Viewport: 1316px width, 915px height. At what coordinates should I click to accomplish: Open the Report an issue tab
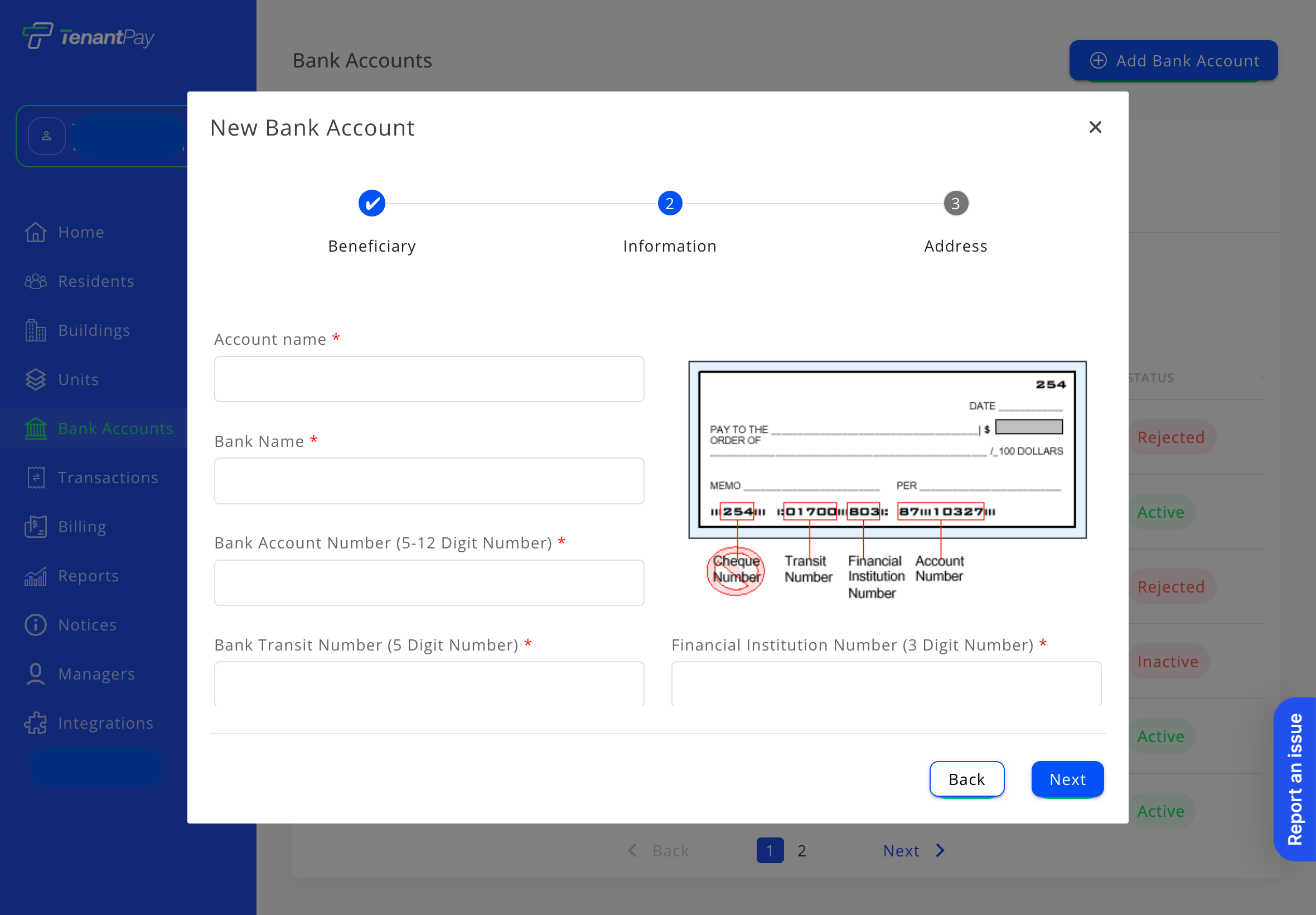point(1295,778)
